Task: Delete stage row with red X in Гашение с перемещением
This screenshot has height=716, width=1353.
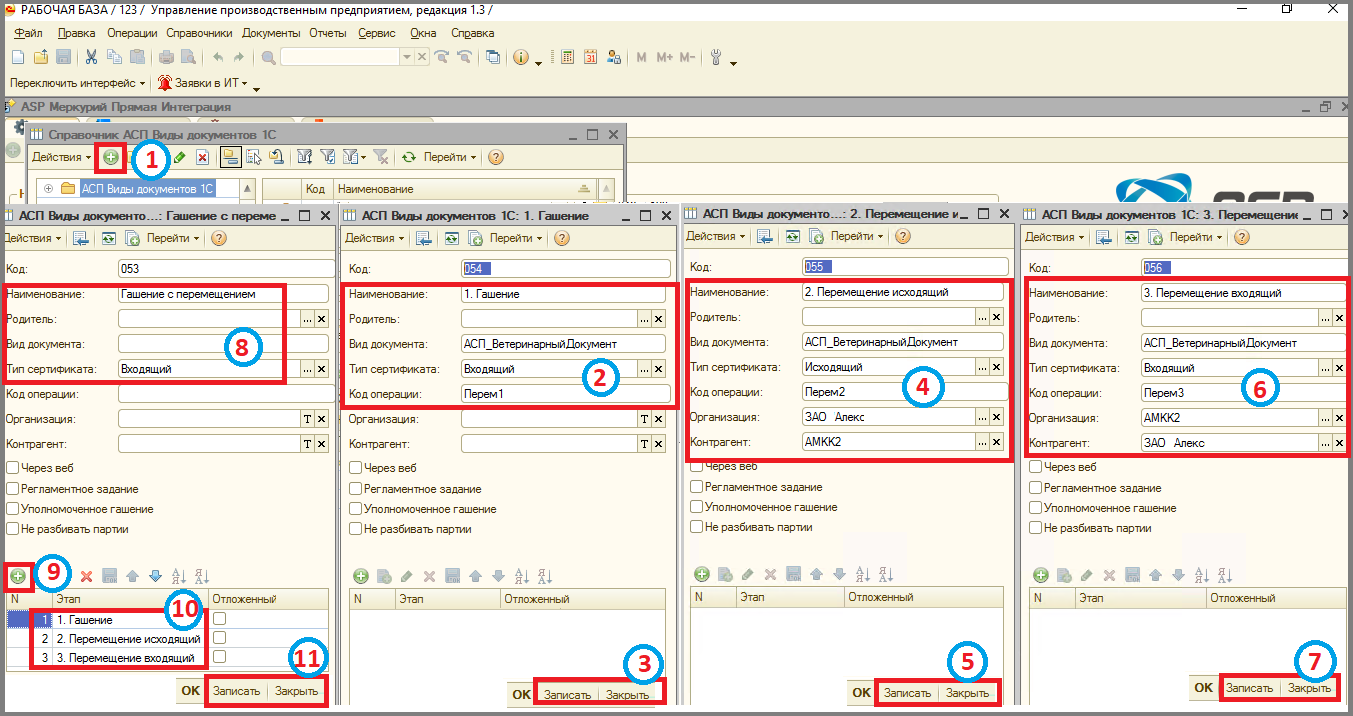Action: coord(86,576)
